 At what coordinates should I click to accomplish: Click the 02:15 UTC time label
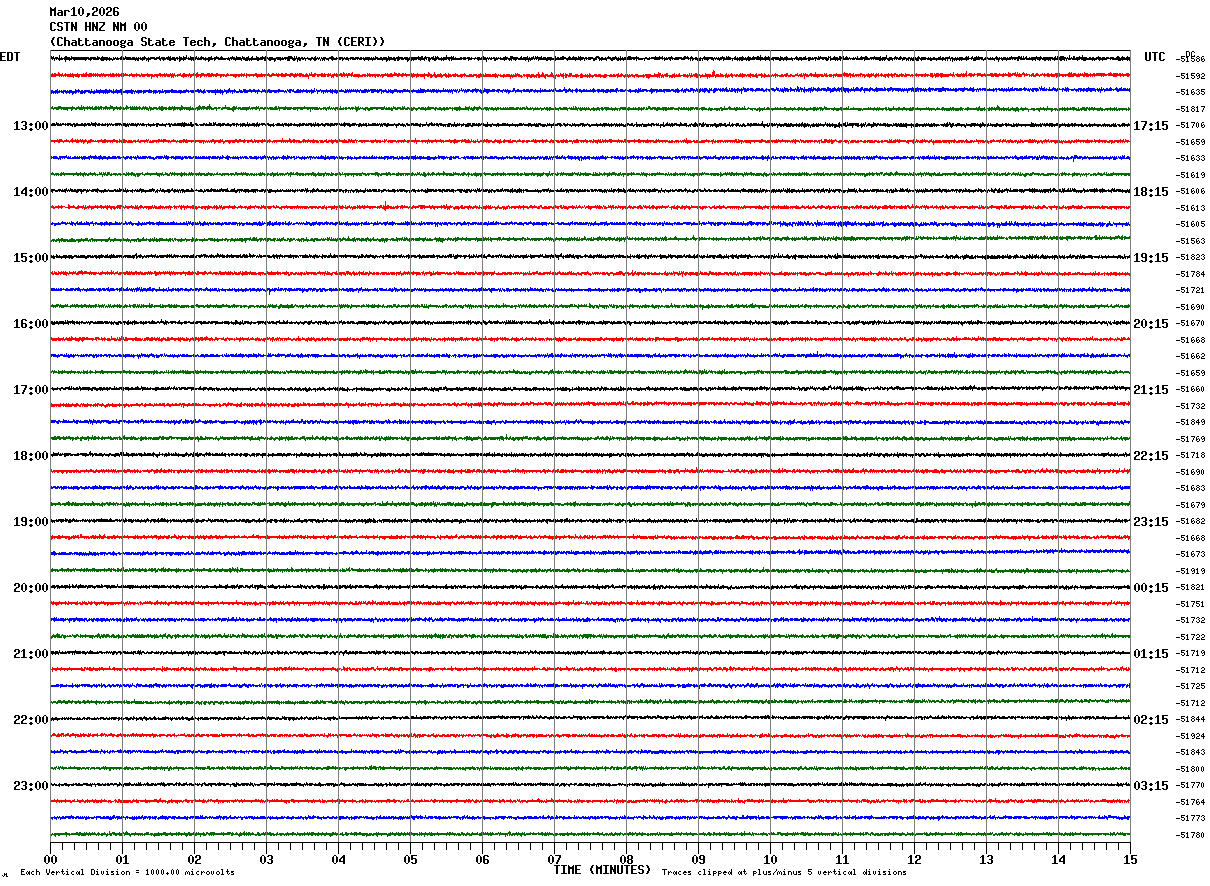[x=1151, y=720]
